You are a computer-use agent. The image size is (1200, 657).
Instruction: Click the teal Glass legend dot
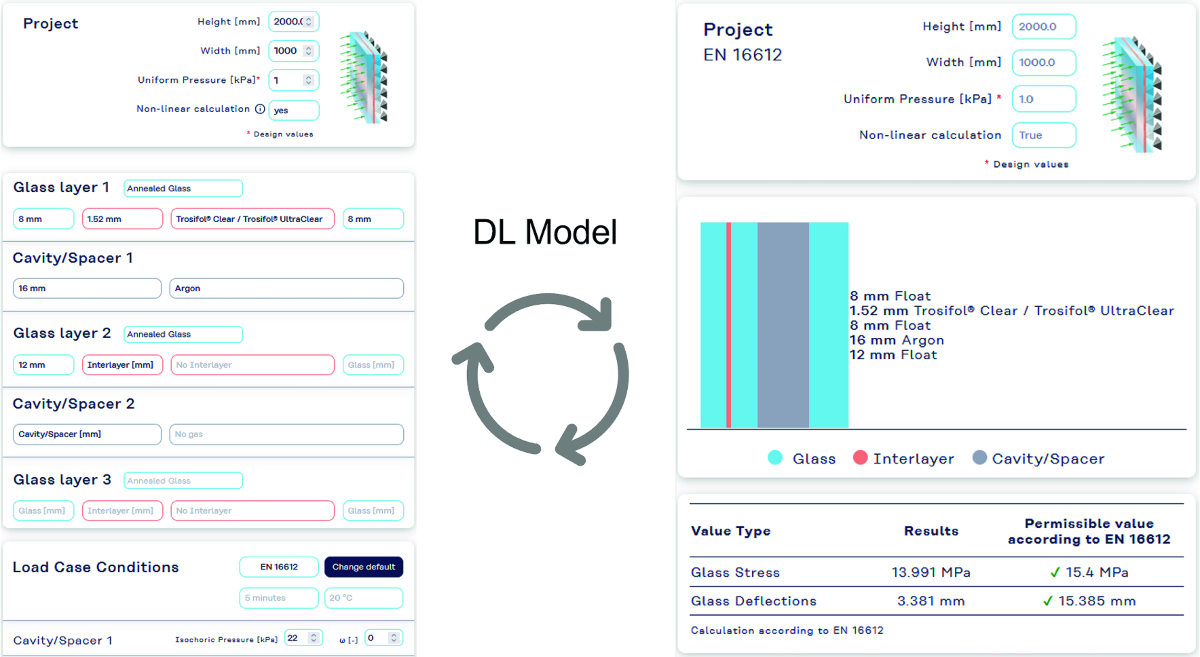[776, 459]
